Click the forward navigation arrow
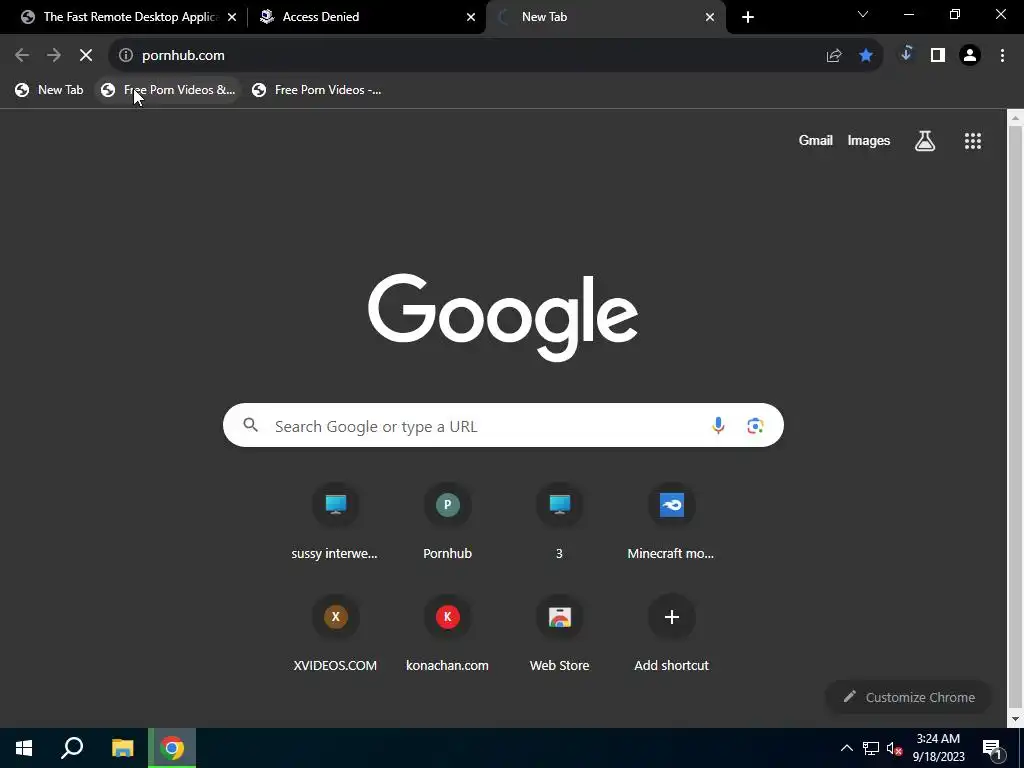Viewport: 1024px width, 768px height. (54, 56)
